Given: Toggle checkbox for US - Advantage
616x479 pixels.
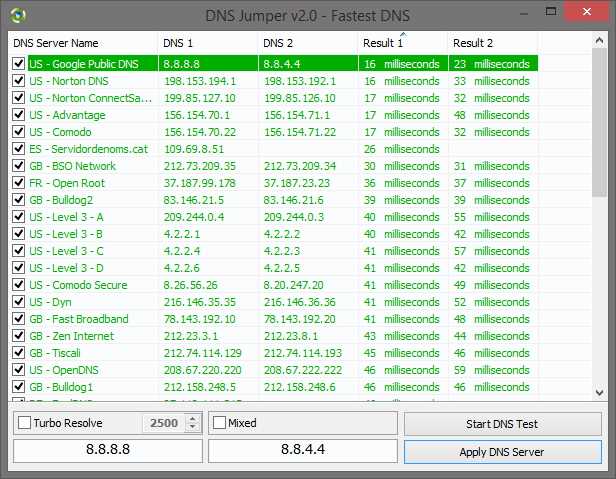Looking at the screenshot, I should [18, 114].
